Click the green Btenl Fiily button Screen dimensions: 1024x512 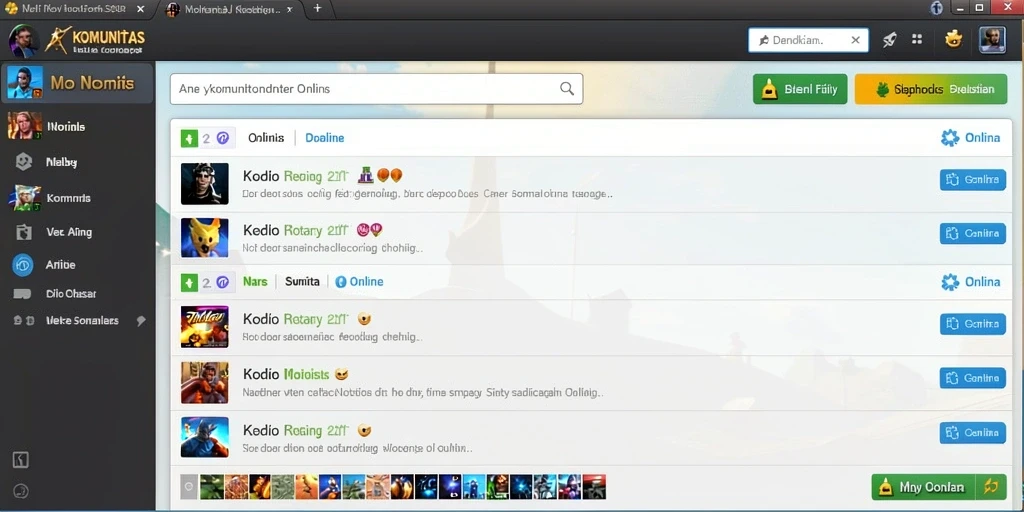point(800,89)
